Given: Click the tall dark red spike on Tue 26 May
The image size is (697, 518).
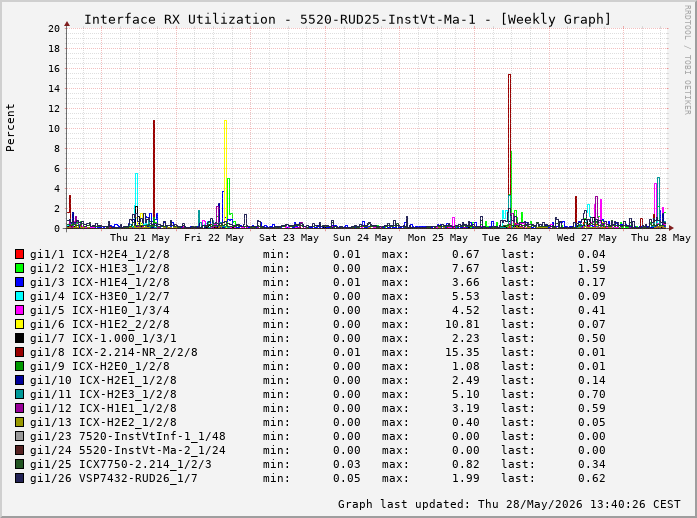Looking at the screenshot, I should click(509, 133).
